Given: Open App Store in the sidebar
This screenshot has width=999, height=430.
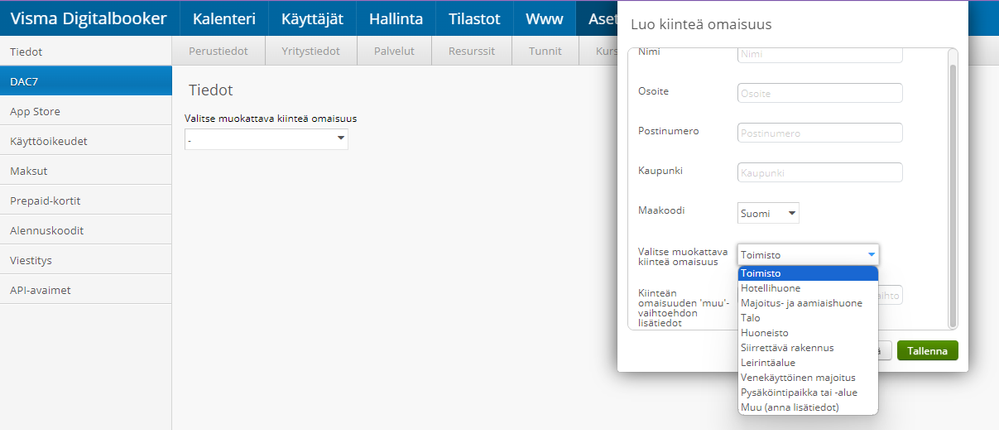Looking at the screenshot, I should pos(86,111).
